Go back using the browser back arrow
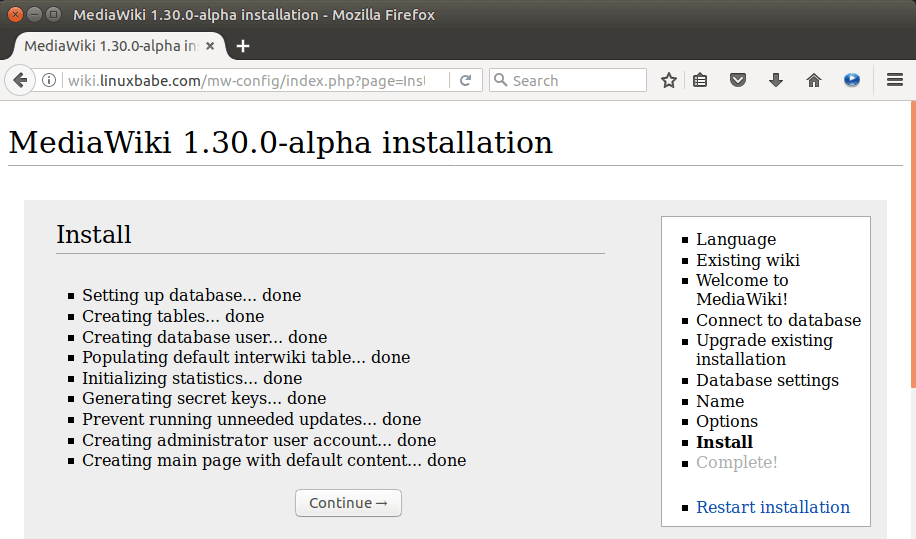Screen dimensions: 916x539 pos(19,81)
